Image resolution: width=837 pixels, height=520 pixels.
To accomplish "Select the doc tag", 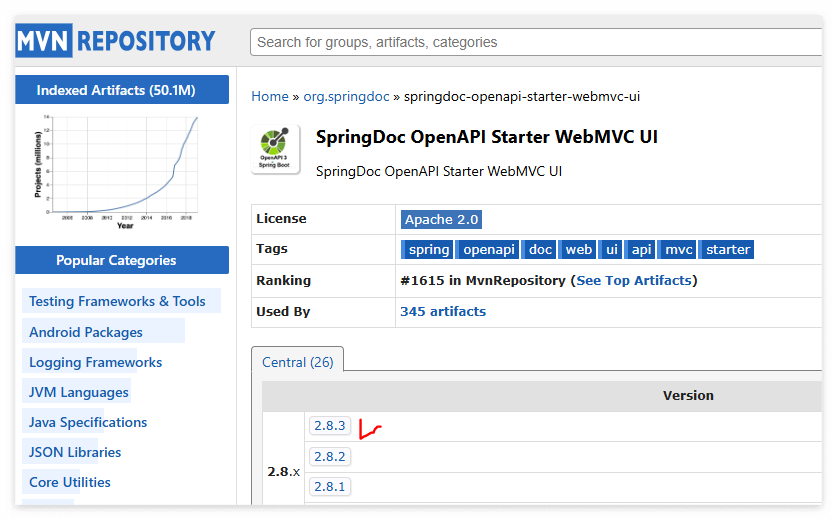I will coord(540,249).
